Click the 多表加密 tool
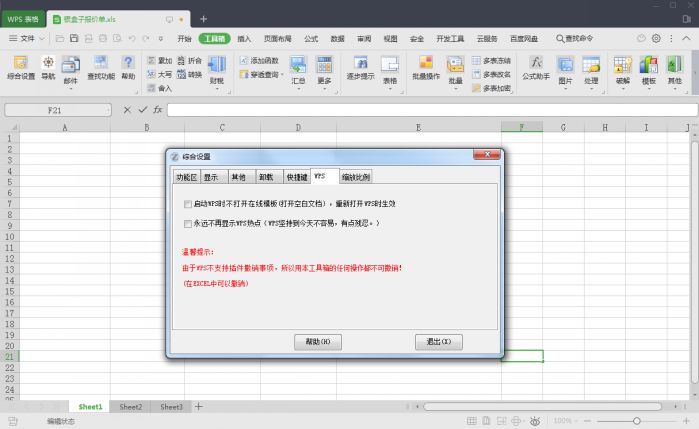The height and width of the screenshot is (429, 699). pyautogui.click(x=491, y=88)
